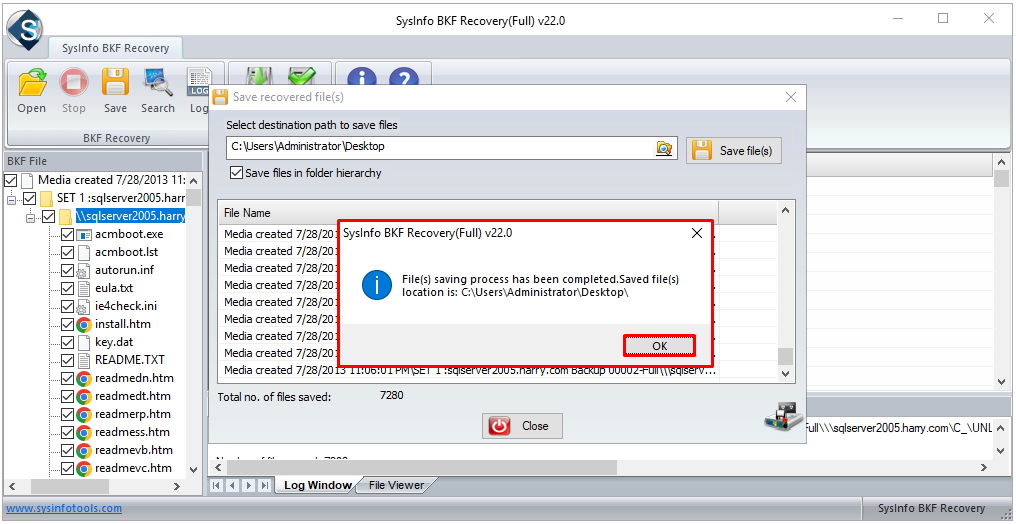Select readmerp.htm in the tree
This screenshot has width=1016, height=524.
click(x=133, y=415)
